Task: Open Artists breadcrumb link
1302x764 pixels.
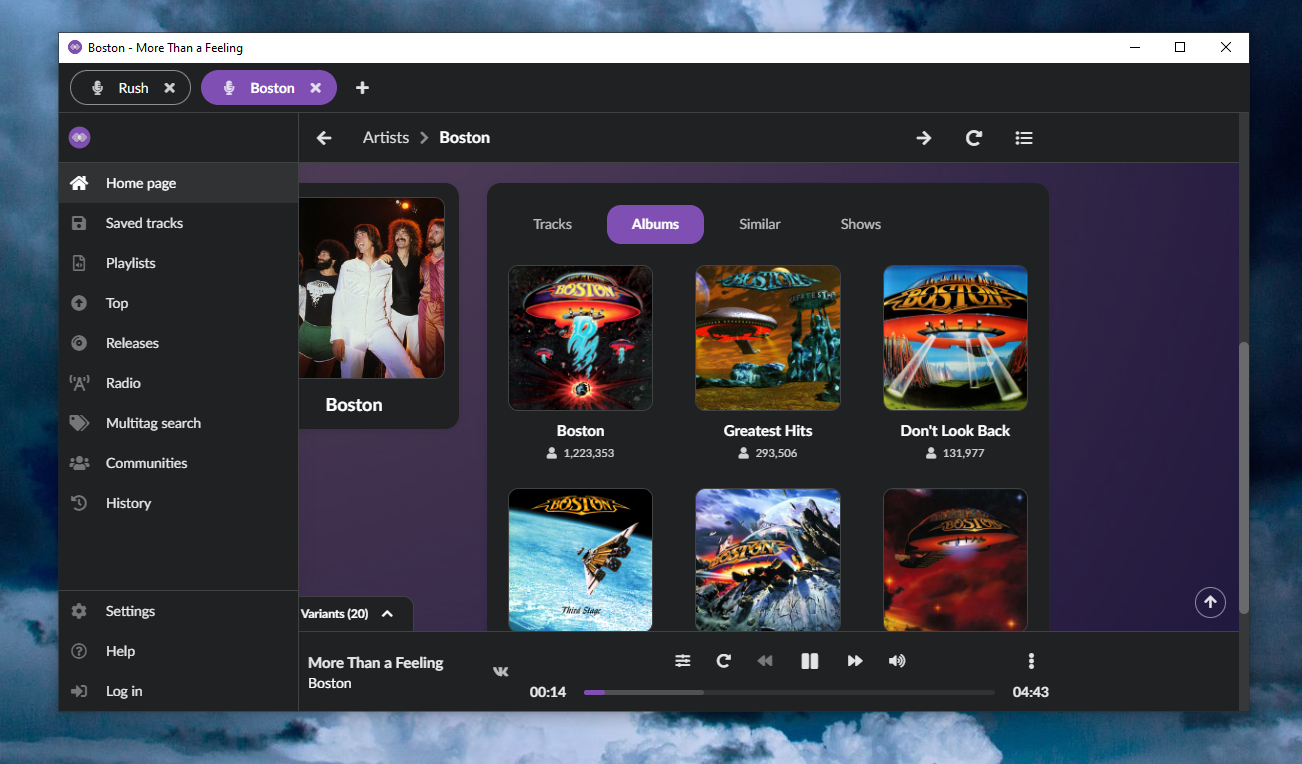Action: [386, 138]
